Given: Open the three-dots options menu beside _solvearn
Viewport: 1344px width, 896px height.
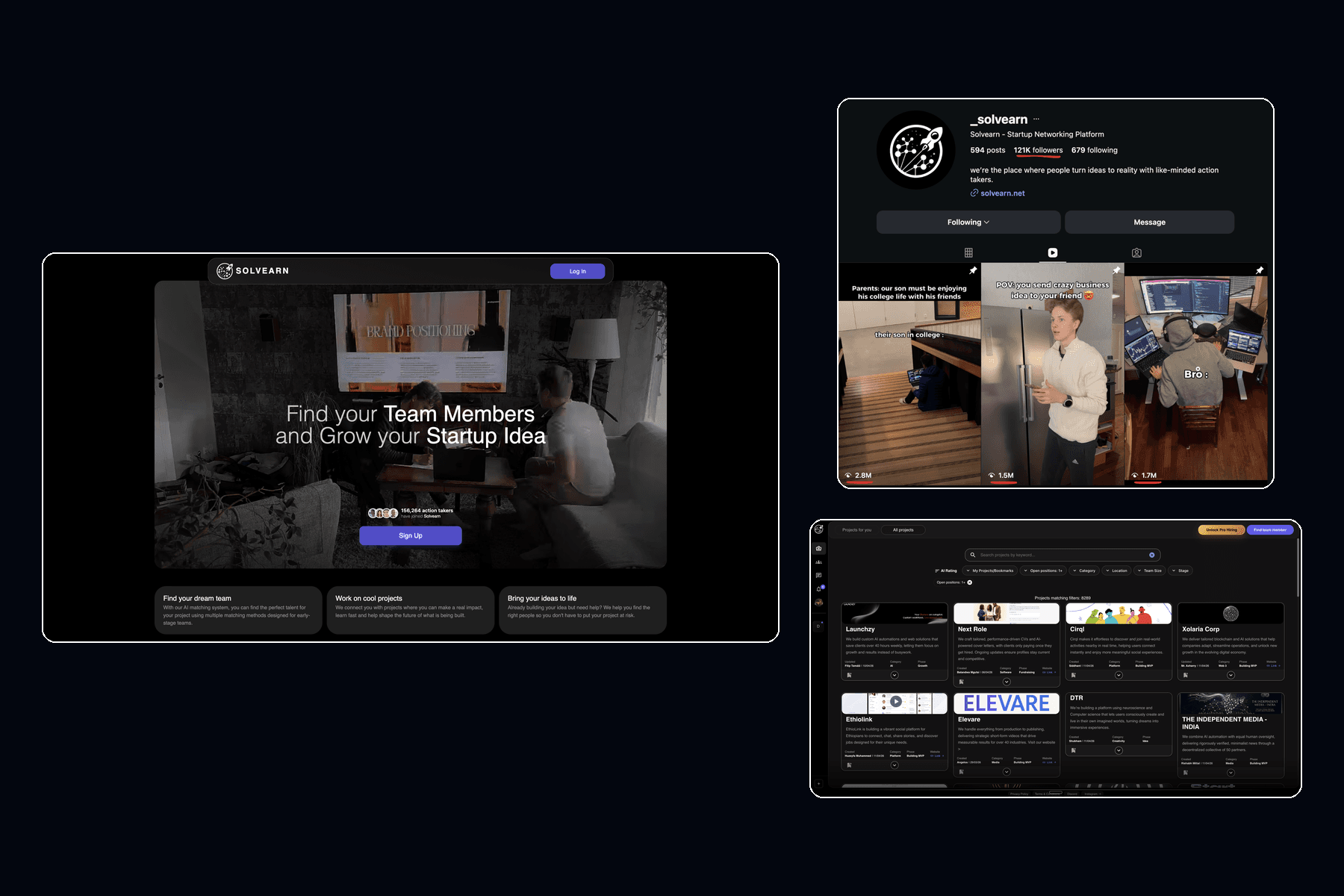Looking at the screenshot, I should coord(1036,119).
